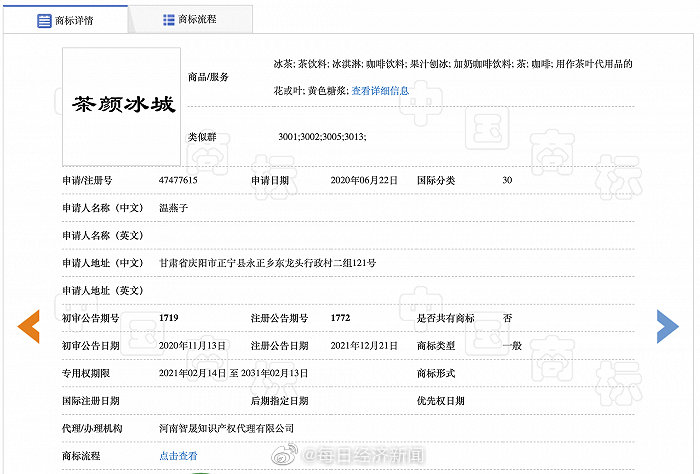Select registration announcement date 2021年12月21日
This screenshot has width=700, height=474.
[x=364, y=345]
